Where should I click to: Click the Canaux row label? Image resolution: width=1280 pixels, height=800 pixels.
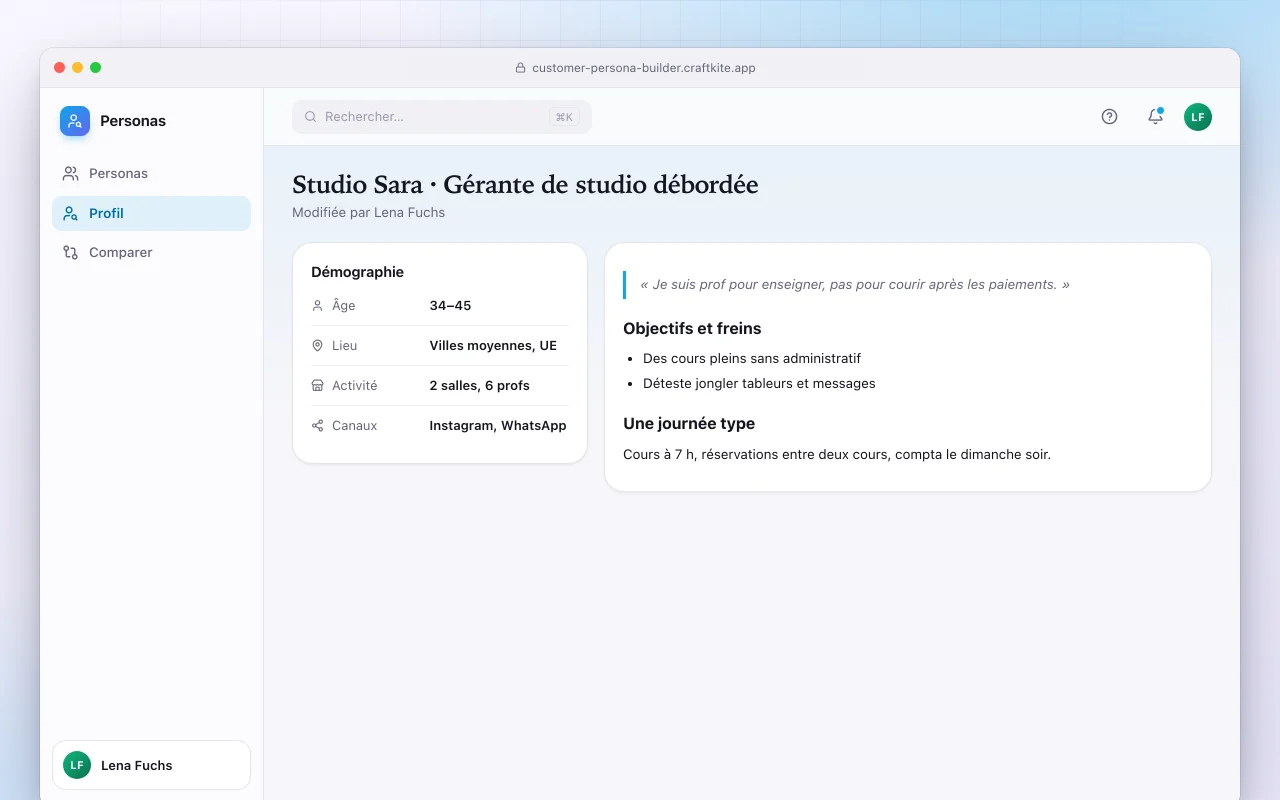click(x=354, y=426)
